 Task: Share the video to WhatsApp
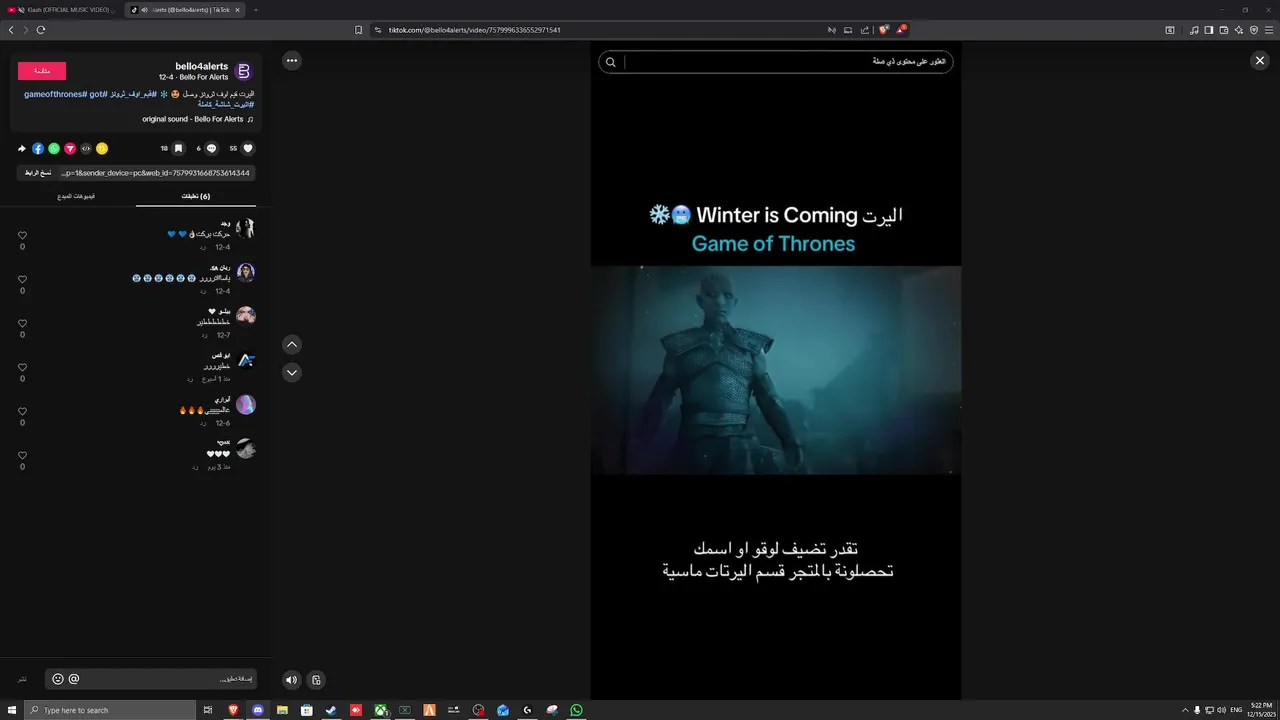tap(54, 148)
